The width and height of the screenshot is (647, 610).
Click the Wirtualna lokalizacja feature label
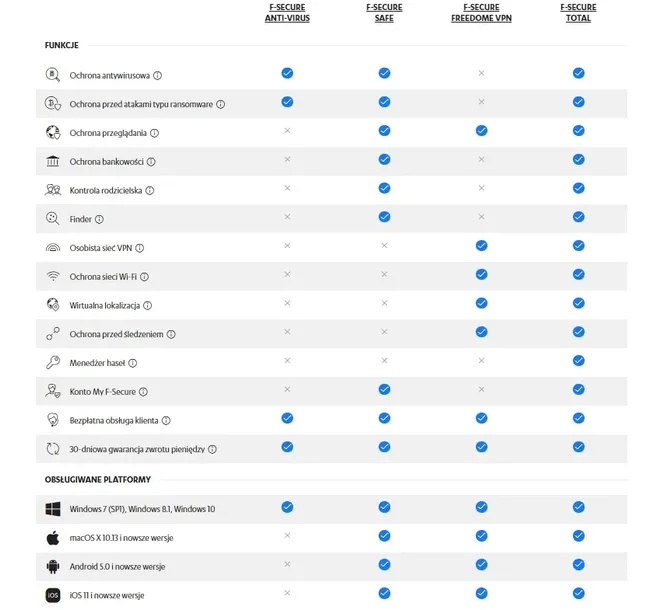tap(104, 305)
